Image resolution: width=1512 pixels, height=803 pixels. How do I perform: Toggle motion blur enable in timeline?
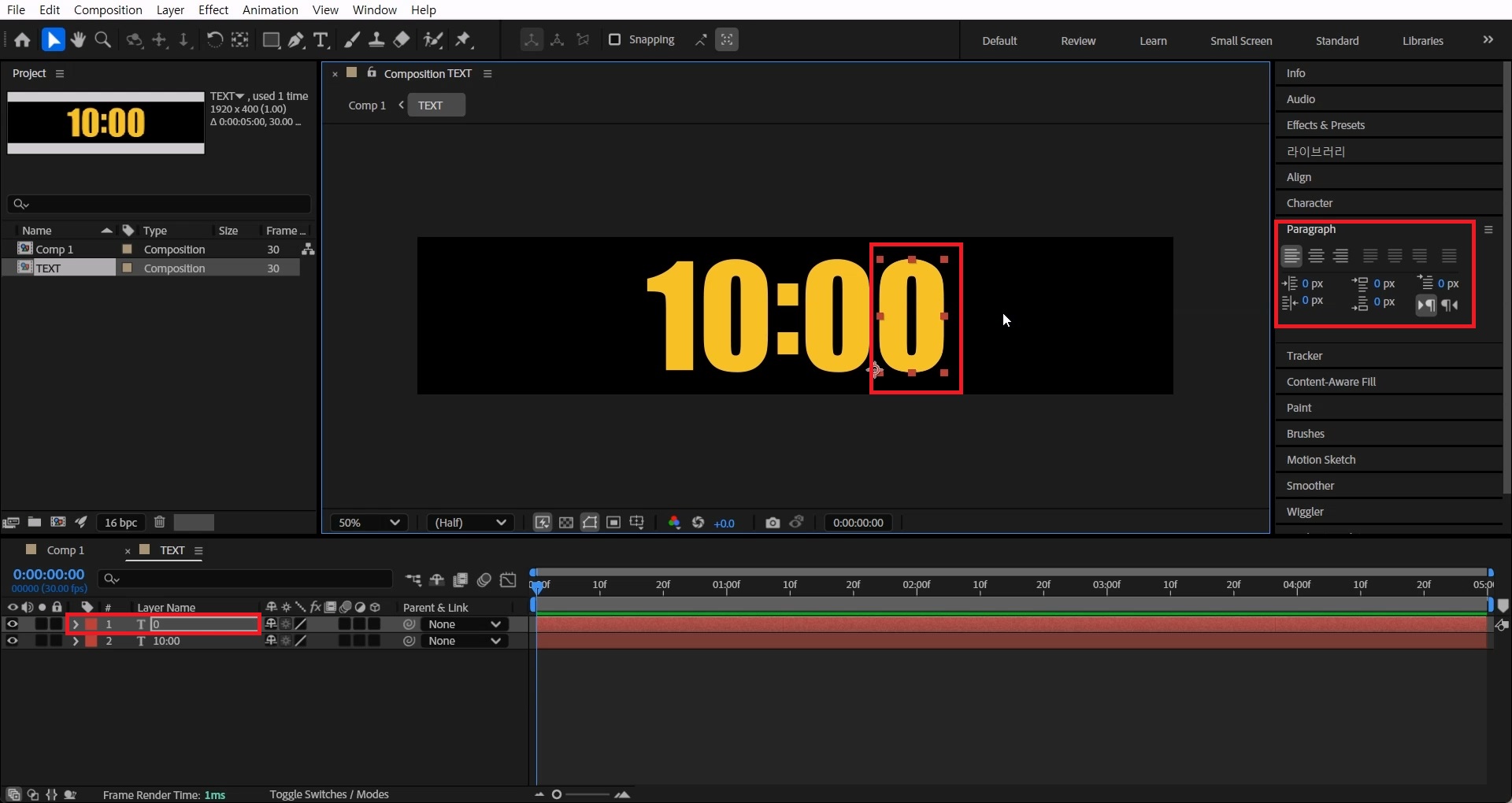click(x=484, y=580)
